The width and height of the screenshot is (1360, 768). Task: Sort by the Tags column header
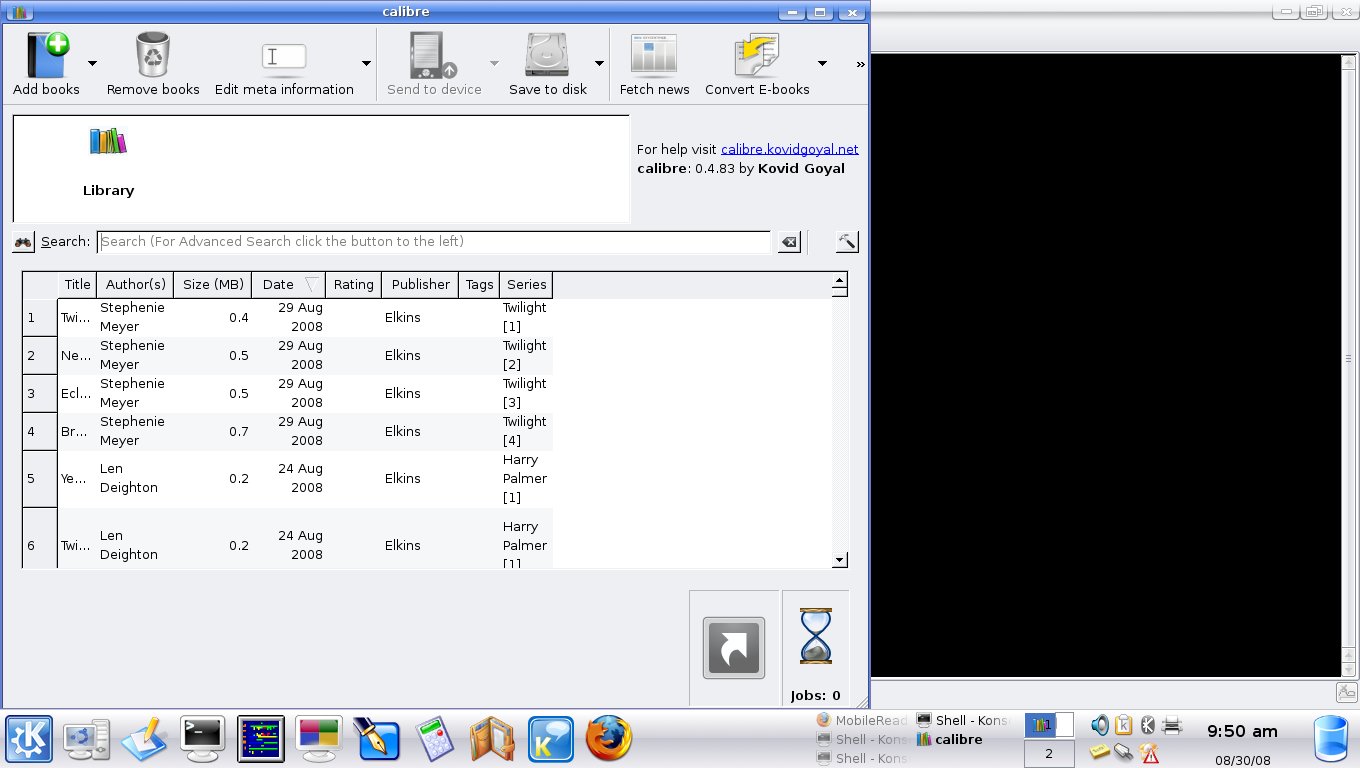tap(479, 285)
